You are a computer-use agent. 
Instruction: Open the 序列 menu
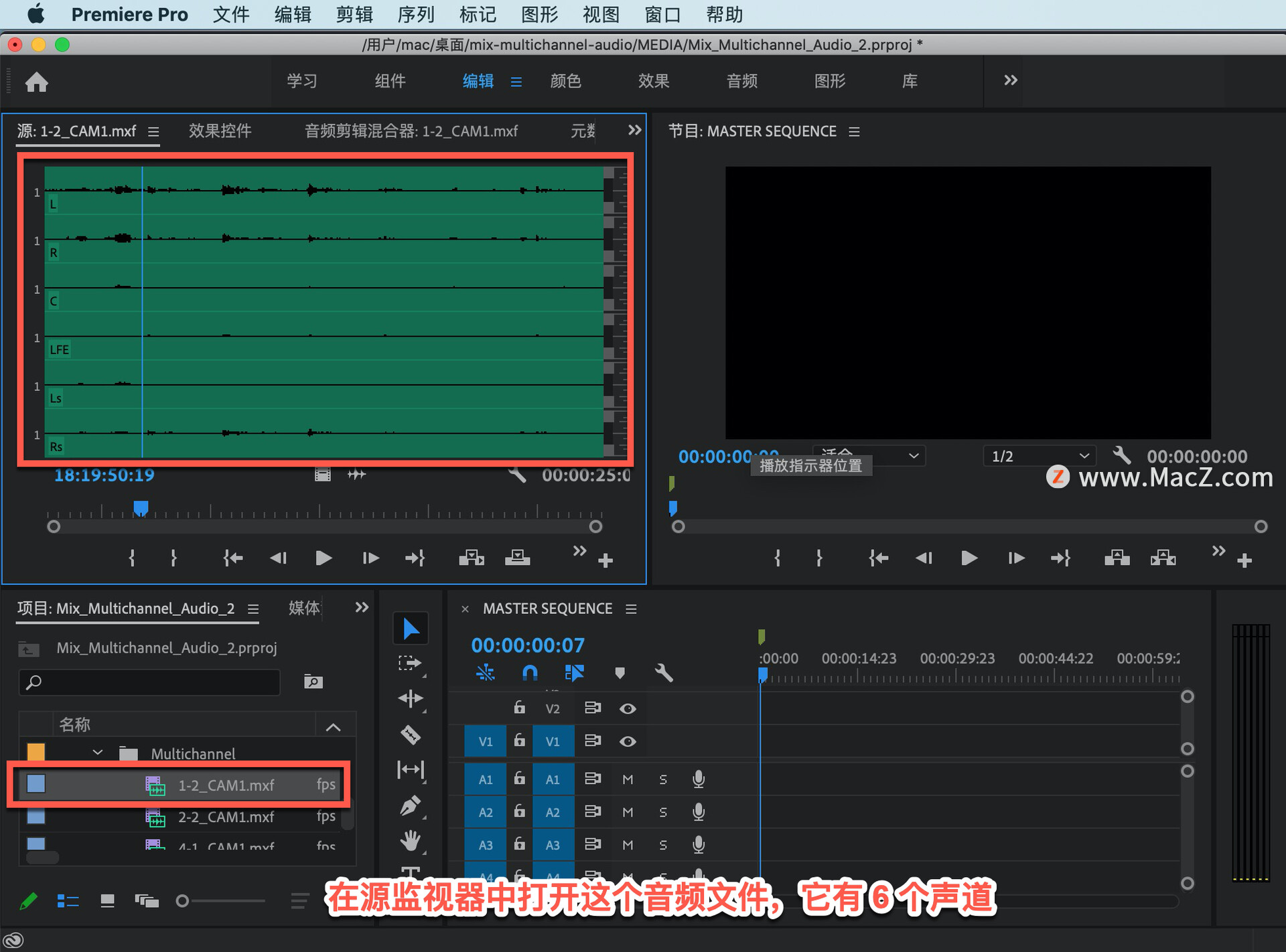click(x=416, y=15)
